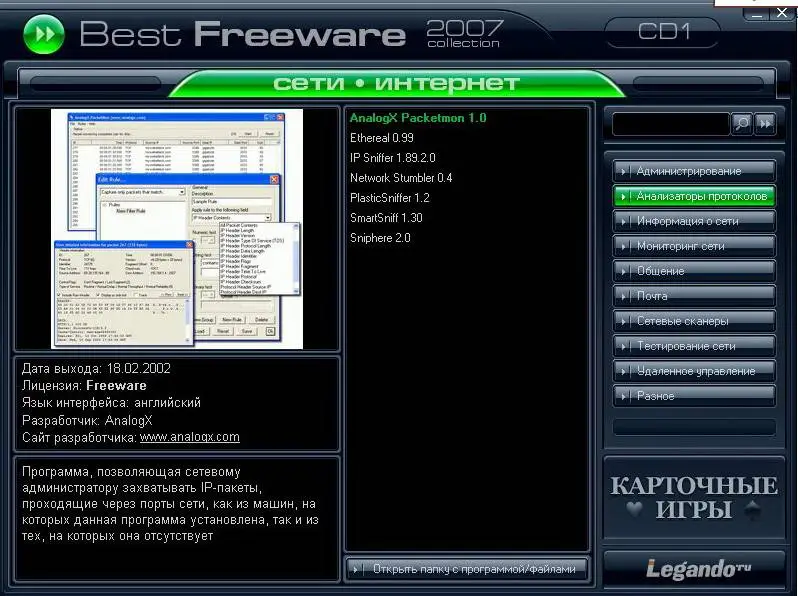The height and width of the screenshot is (596, 798).
Task: Open the Разное category
Action: [694, 395]
